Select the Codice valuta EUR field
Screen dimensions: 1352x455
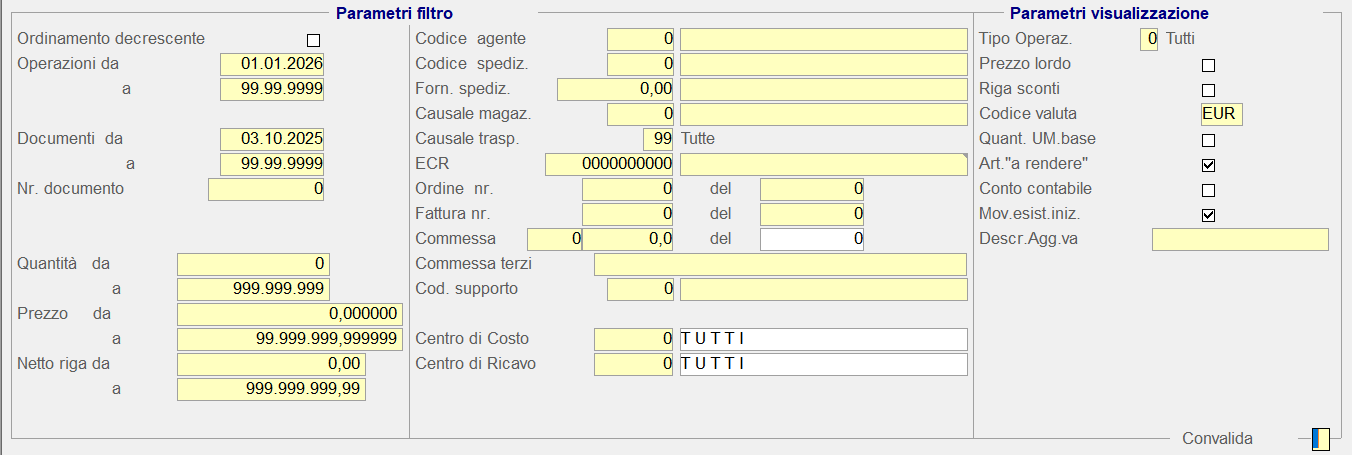point(1221,114)
